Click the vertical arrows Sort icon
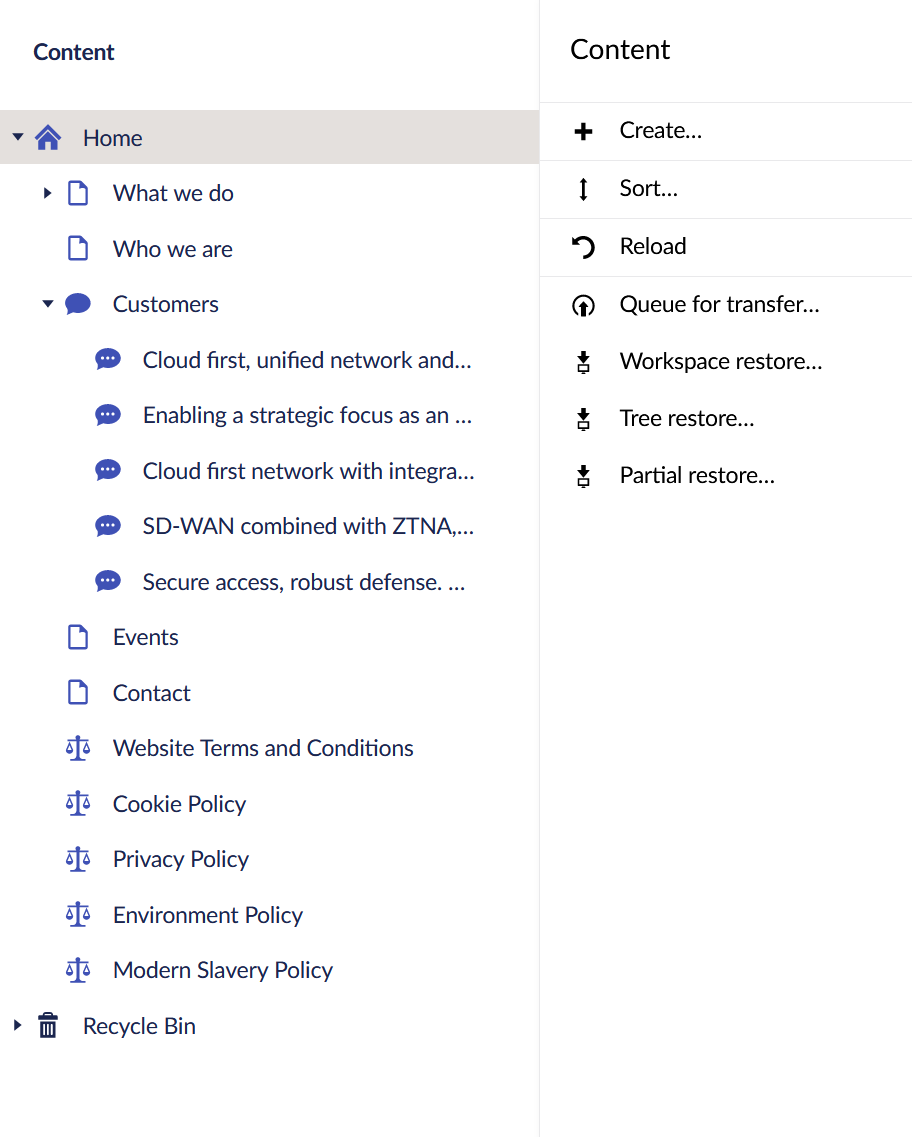 pos(583,189)
